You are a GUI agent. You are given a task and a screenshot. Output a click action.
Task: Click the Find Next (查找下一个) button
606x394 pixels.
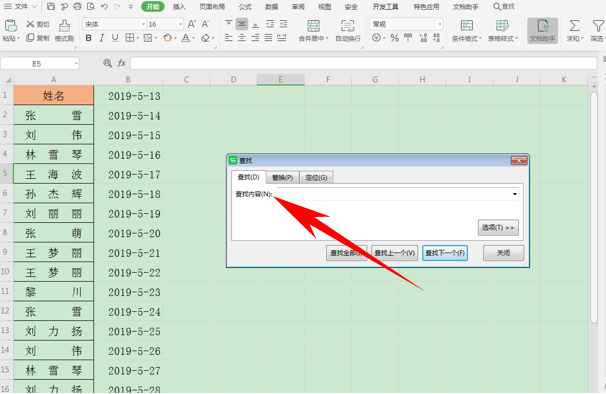[445, 253]
